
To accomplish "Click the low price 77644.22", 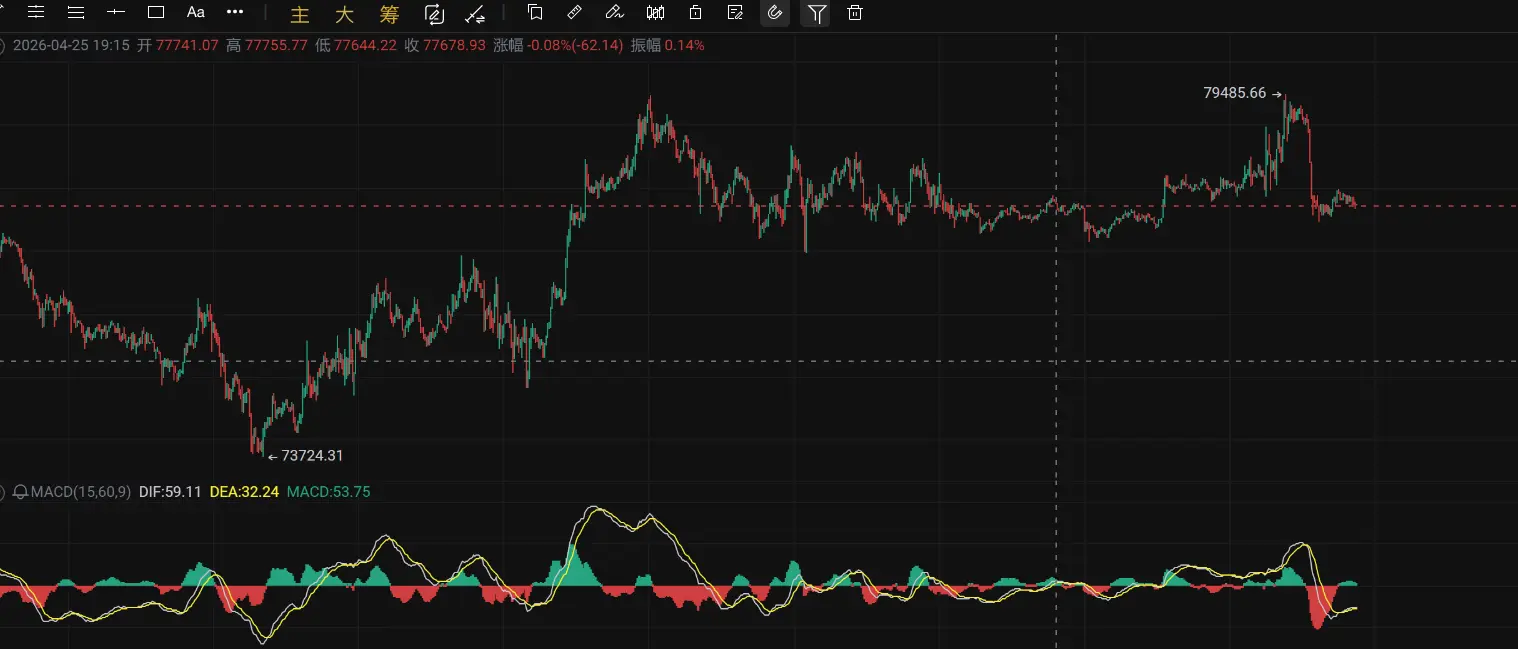I will pyautogui.click(x=365, y=46).
